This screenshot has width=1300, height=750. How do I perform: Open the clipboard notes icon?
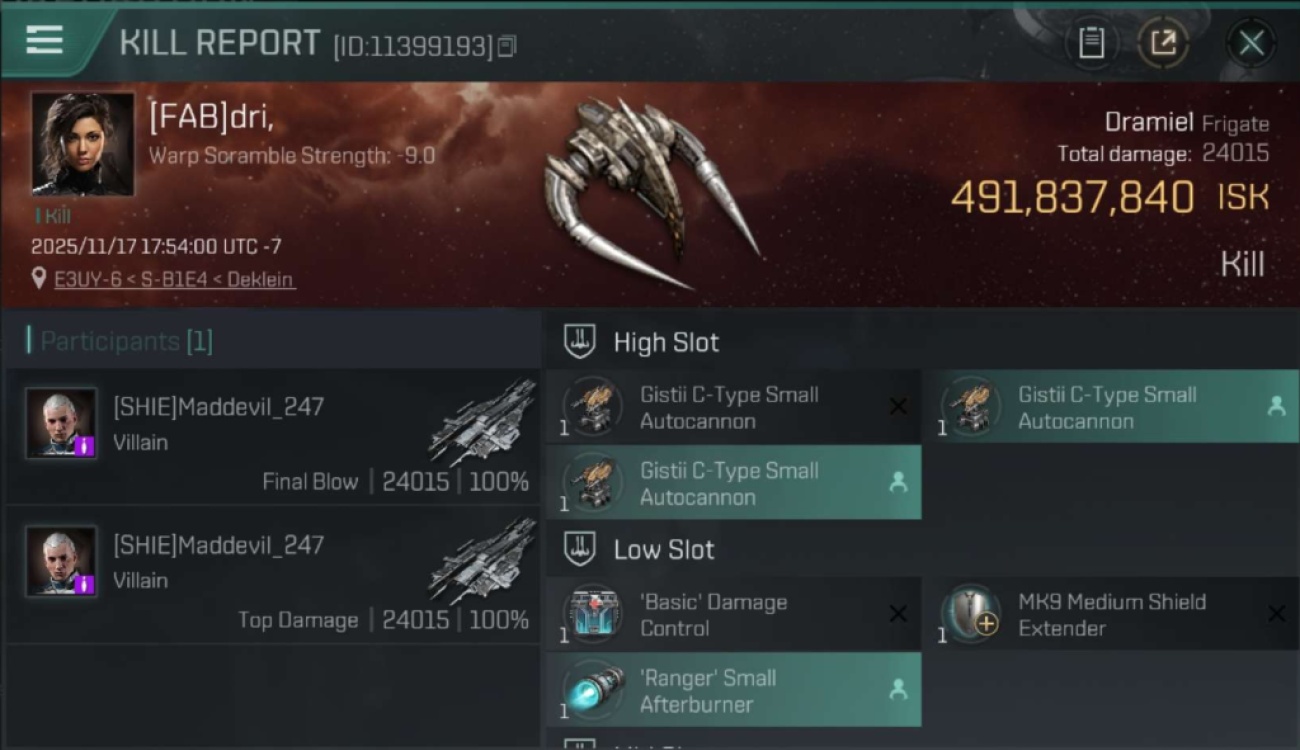click(x=1091, y=43)
